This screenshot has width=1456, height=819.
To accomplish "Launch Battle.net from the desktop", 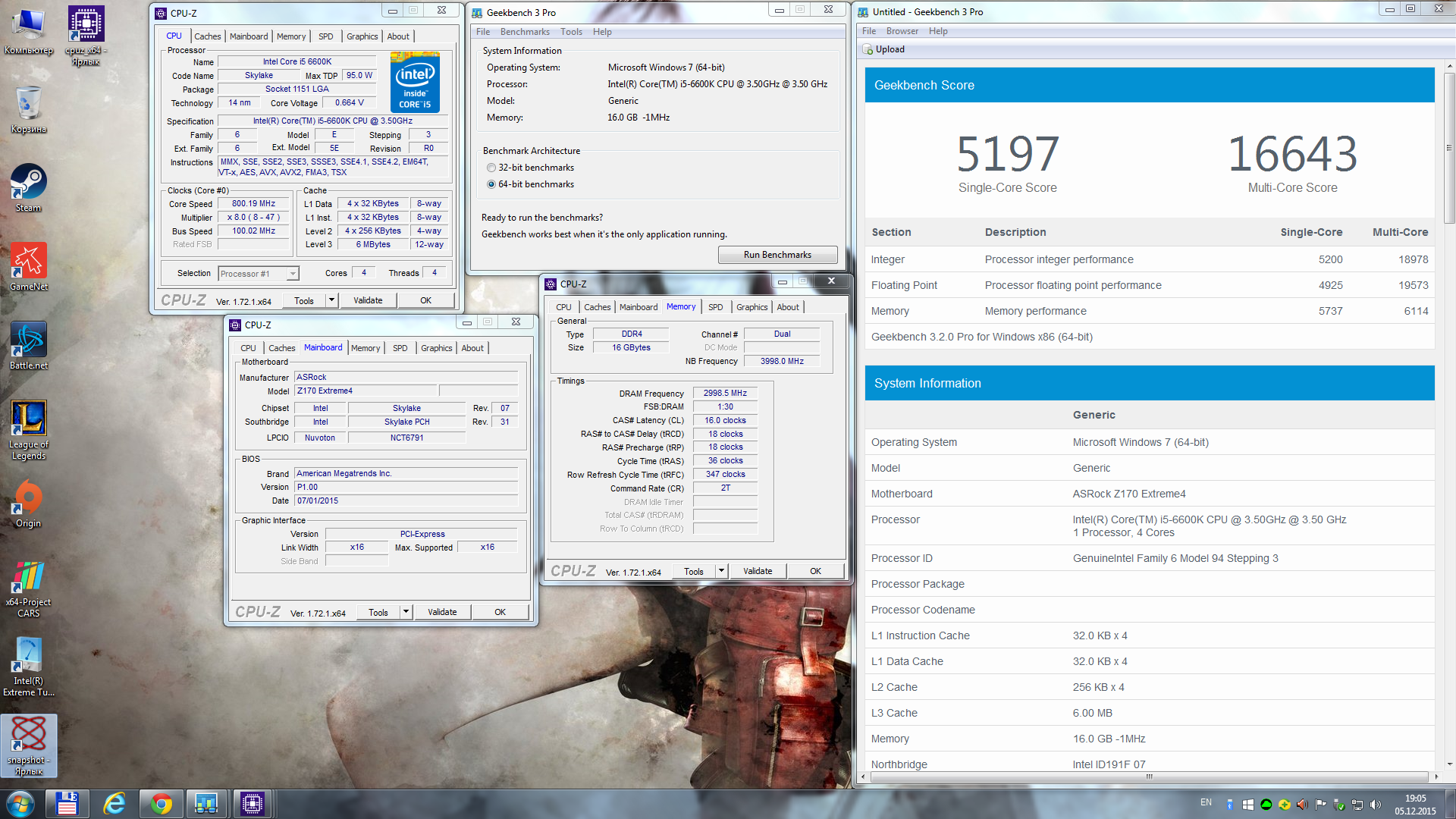I will pos(28,346).
